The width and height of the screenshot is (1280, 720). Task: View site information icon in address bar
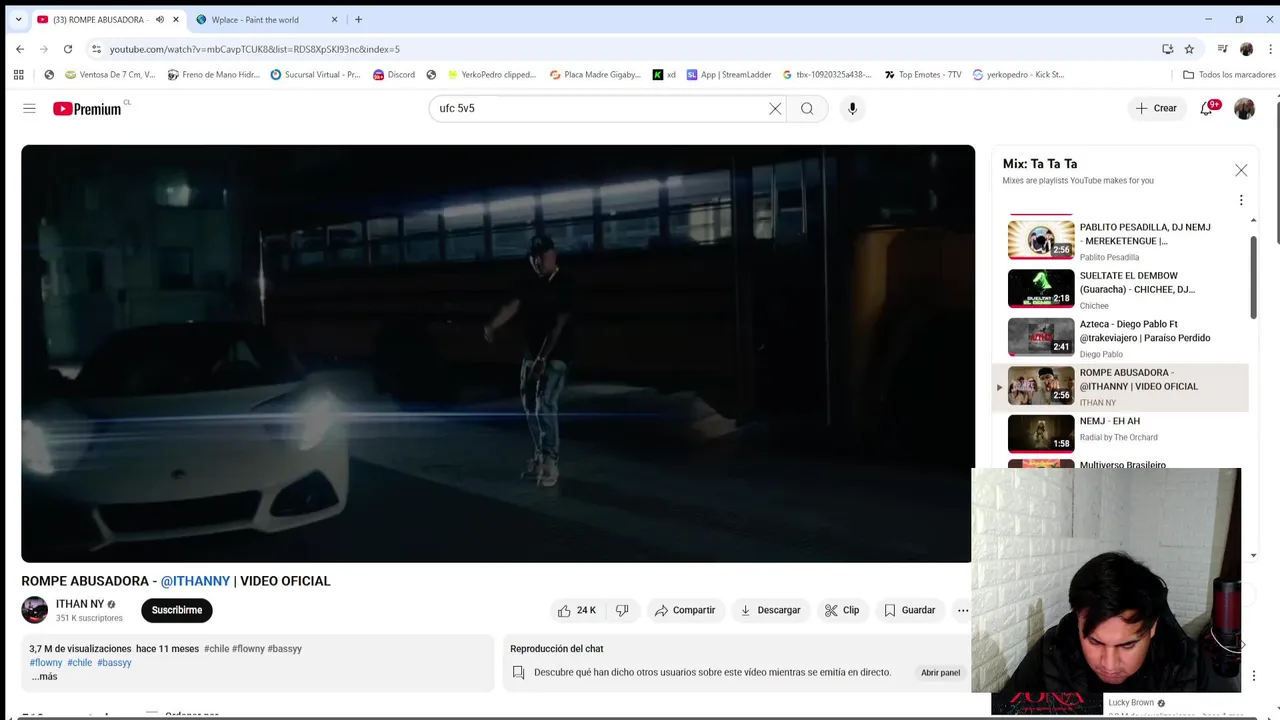tap(96, 48)
